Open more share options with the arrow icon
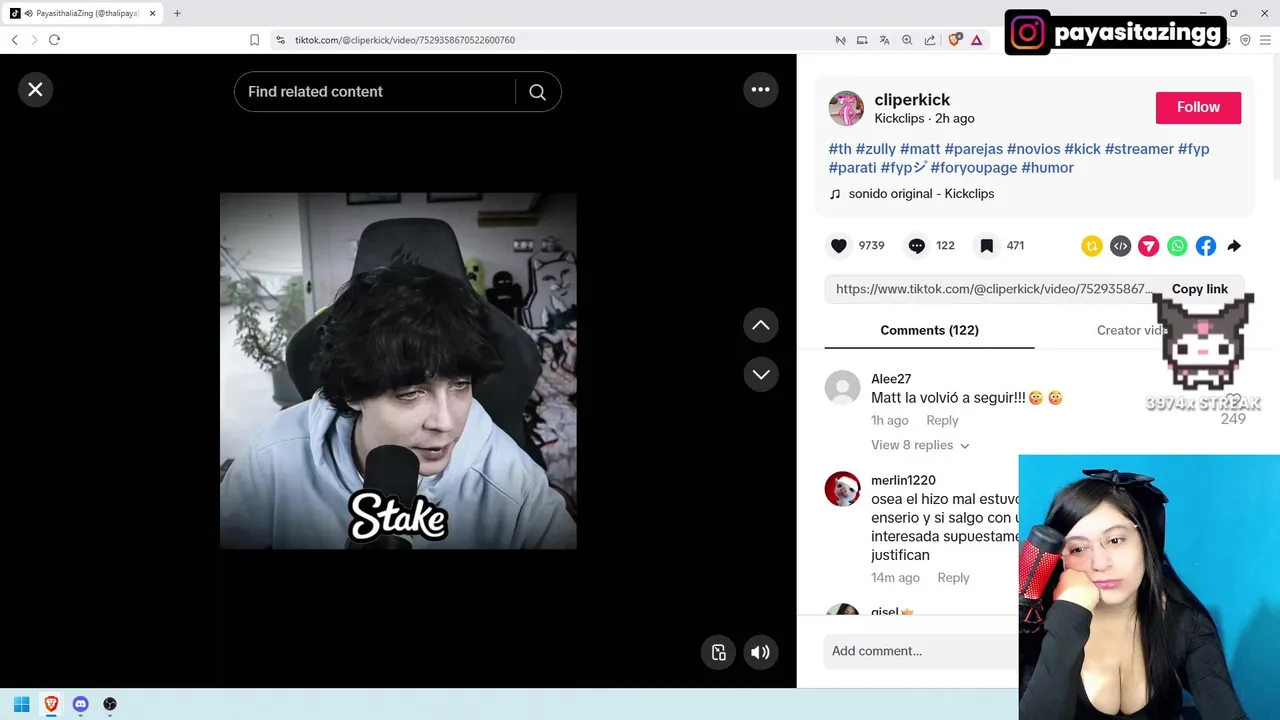Image resolution: width=1280 pixels, height=720 pixels. point(1234,246)
